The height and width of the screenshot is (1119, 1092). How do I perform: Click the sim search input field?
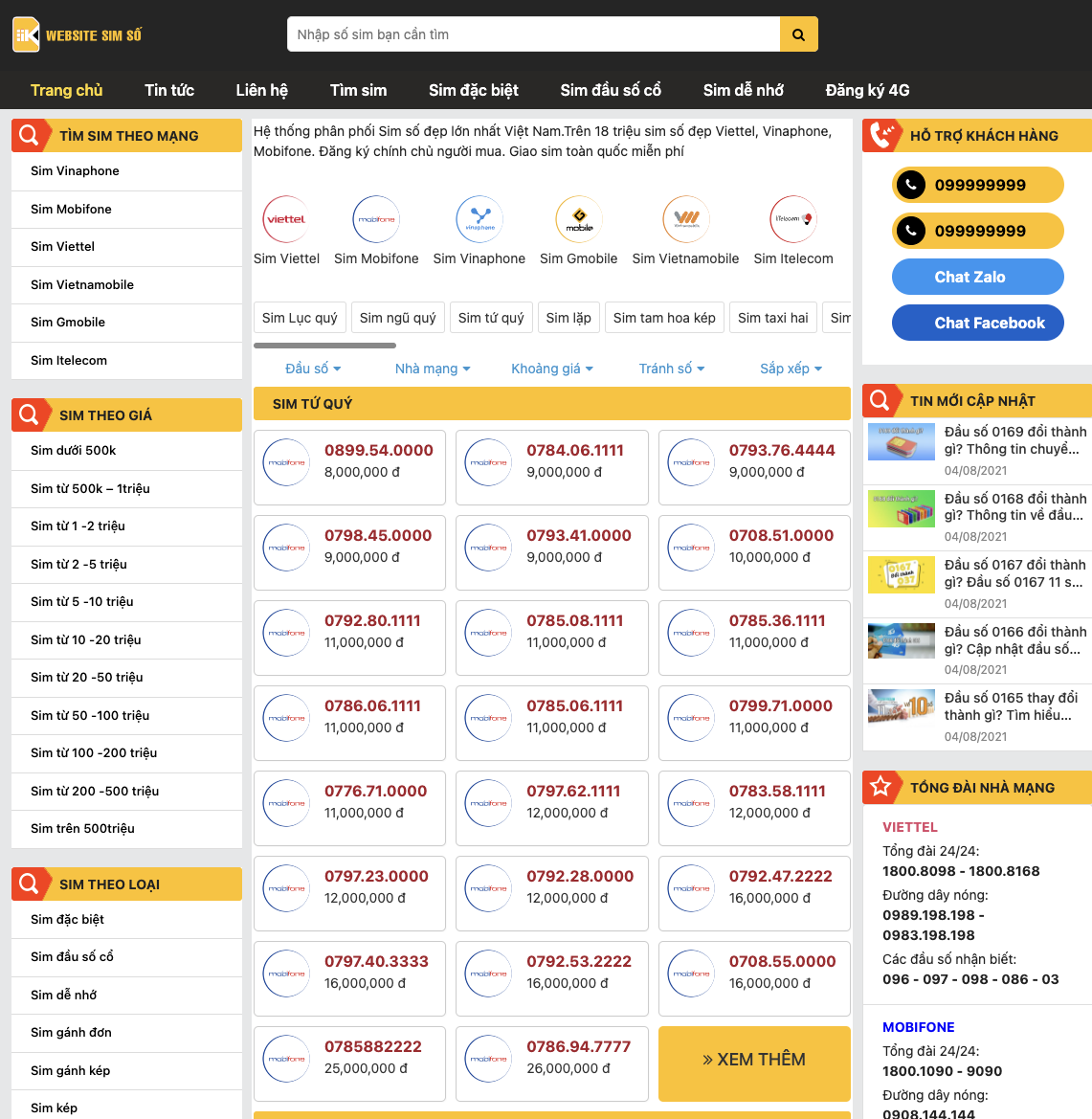click(x=532, y=34)
